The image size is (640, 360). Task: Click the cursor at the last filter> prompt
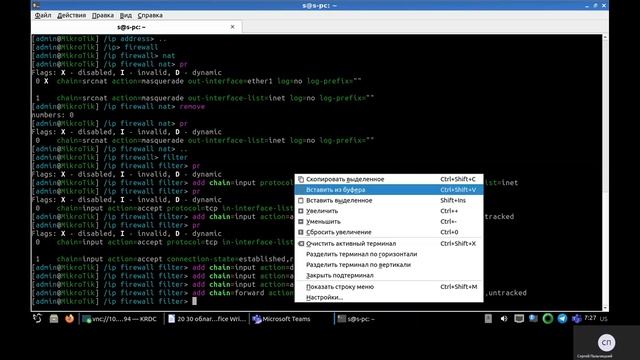coord(194,301)
